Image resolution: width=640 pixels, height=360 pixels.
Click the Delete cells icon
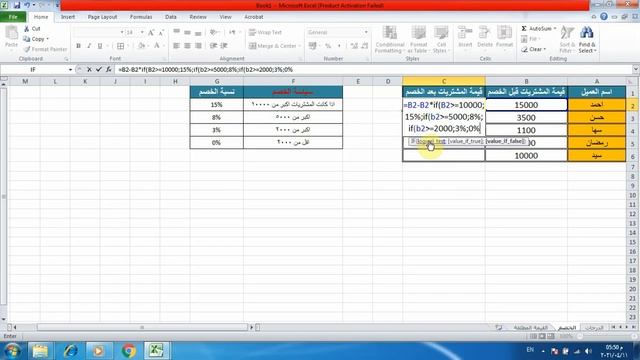[x=484, y=33]
